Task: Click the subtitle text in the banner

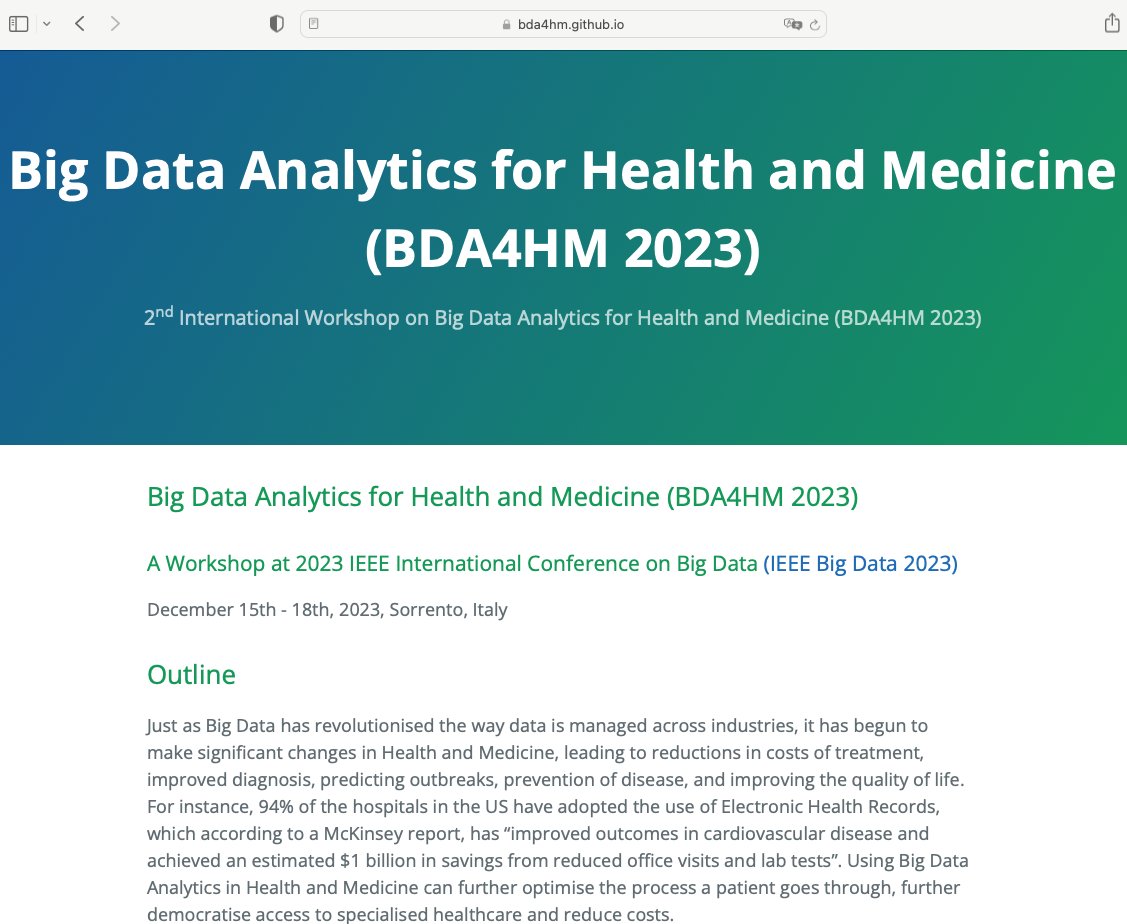Action: click(x=563, y=317)
